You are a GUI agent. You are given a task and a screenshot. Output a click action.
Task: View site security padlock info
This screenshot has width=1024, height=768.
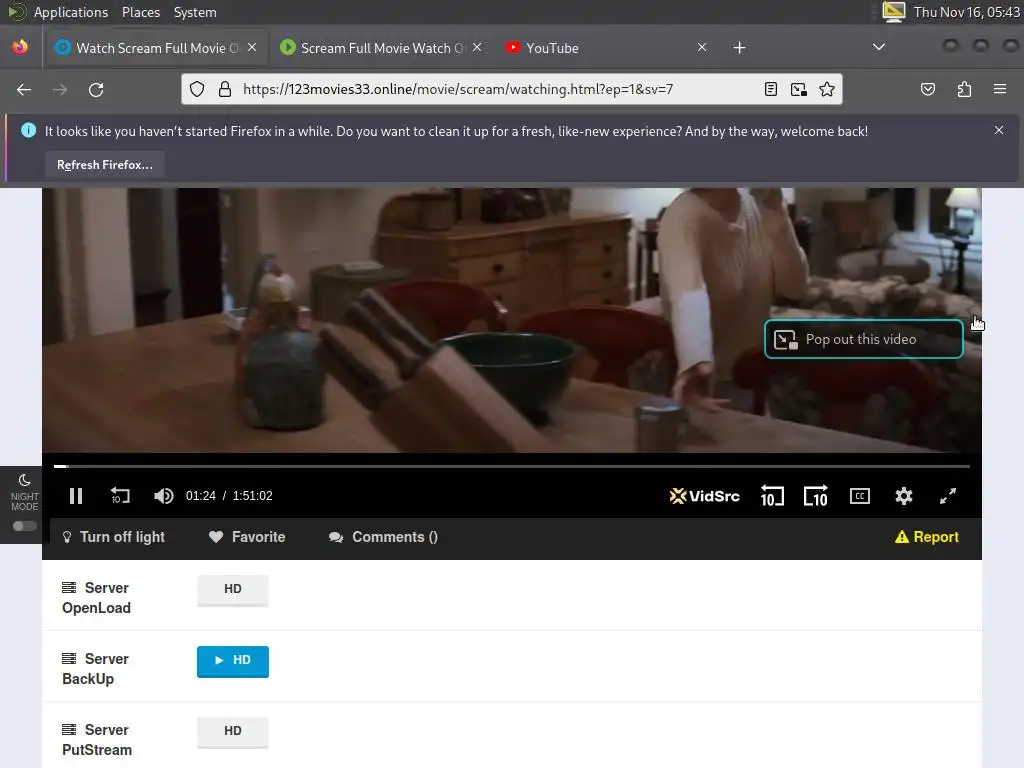pyautogui.click(x=225, y=89)
